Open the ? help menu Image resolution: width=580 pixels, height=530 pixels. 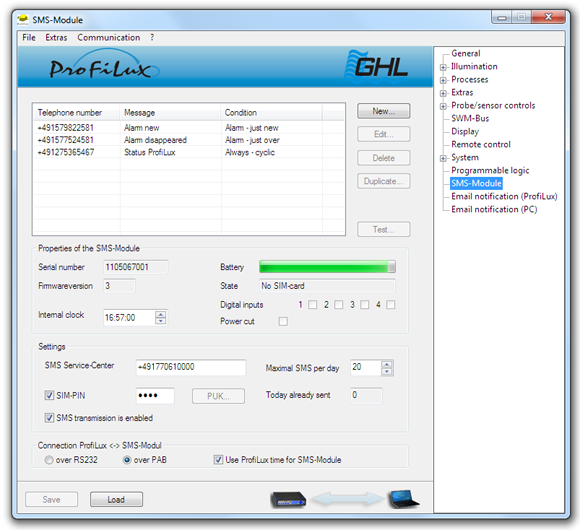(152, 37)
